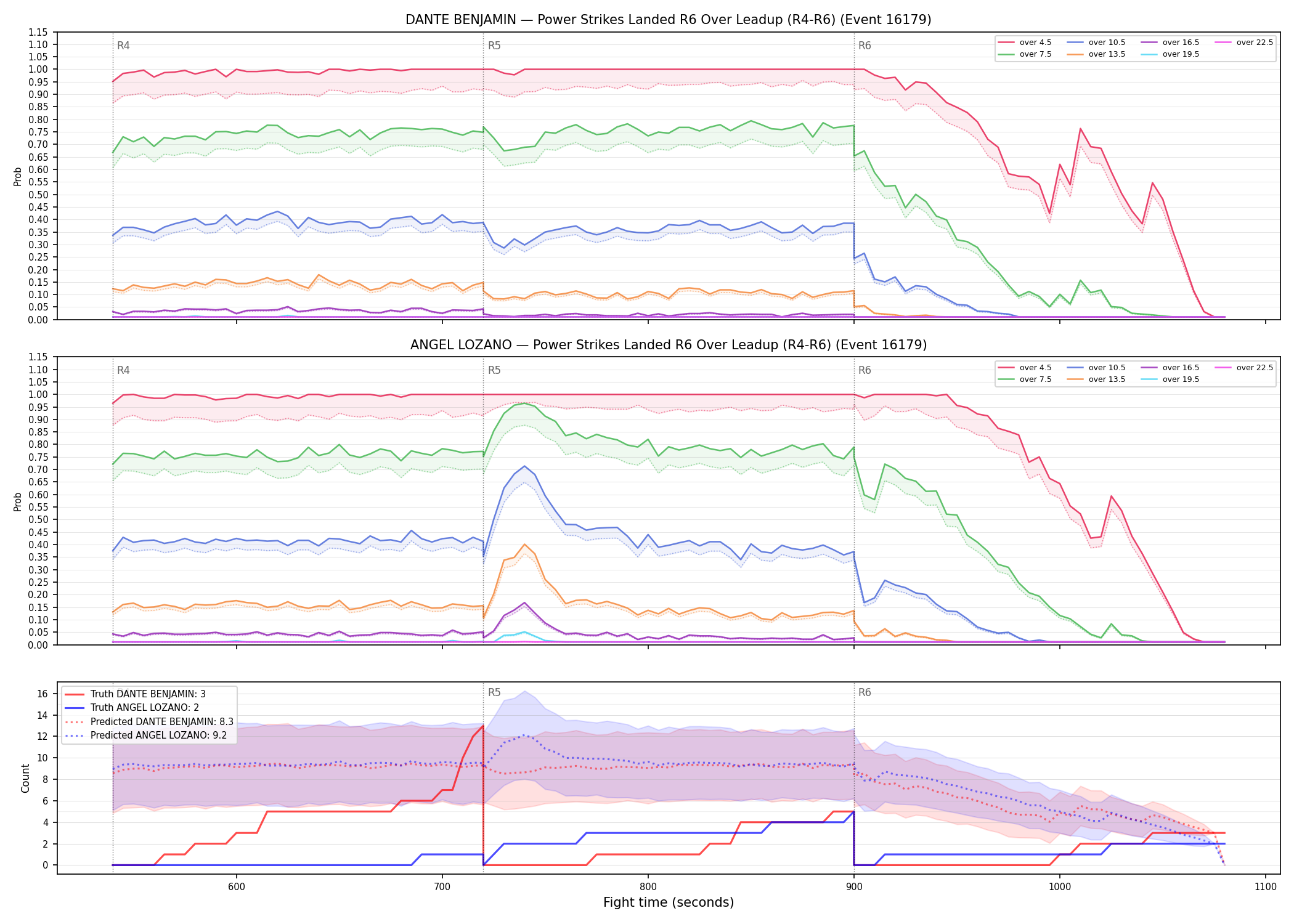Click the 'Prob' y-axis label of Angel Lozano chart
The height and width of the screenshot is (924, 1294).
point(17,501)
